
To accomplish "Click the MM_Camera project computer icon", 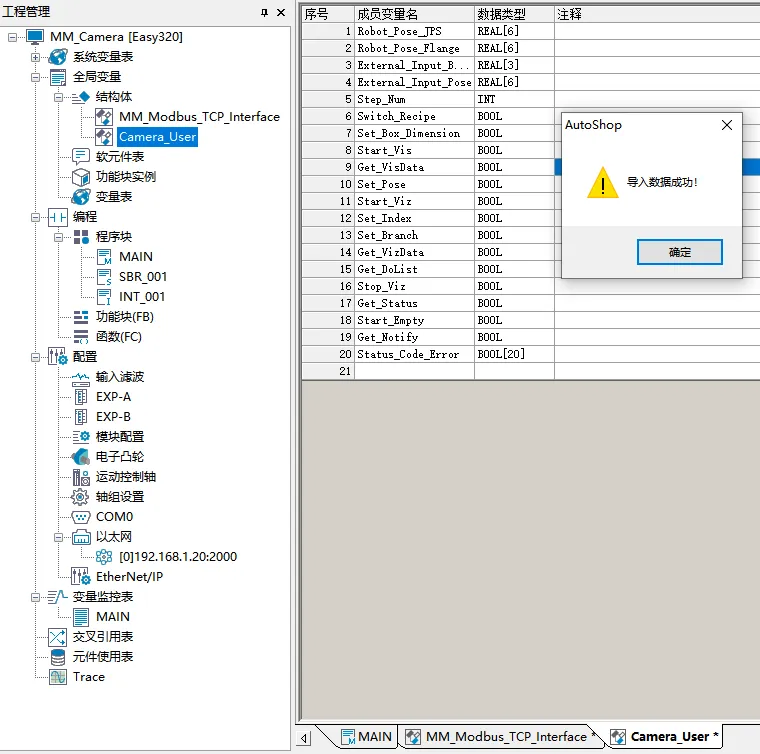I will click(34, 37).
